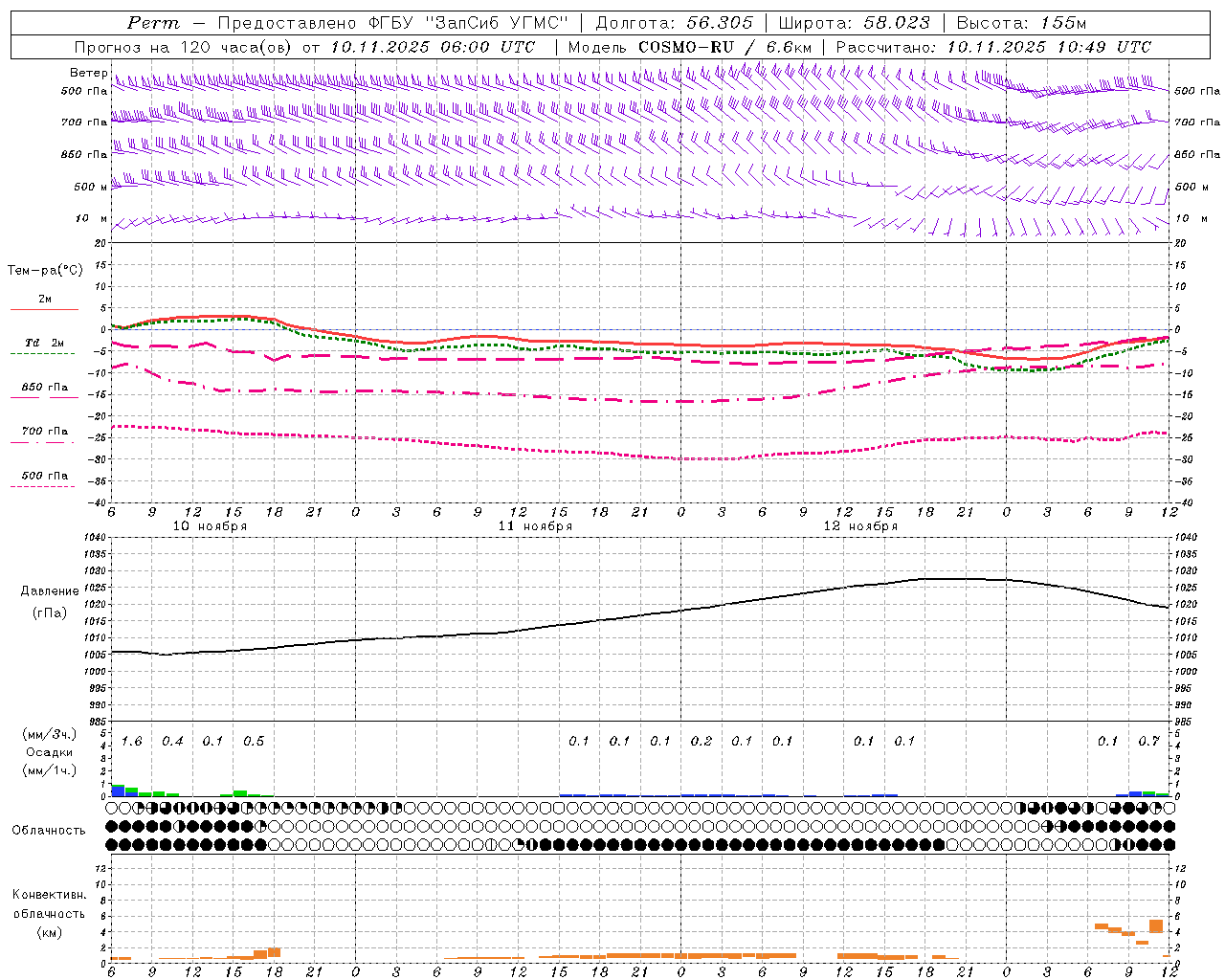Click the tallest orange convective cloud bar
This screenshot has width=1225, height=980.
coord(1156,926)
